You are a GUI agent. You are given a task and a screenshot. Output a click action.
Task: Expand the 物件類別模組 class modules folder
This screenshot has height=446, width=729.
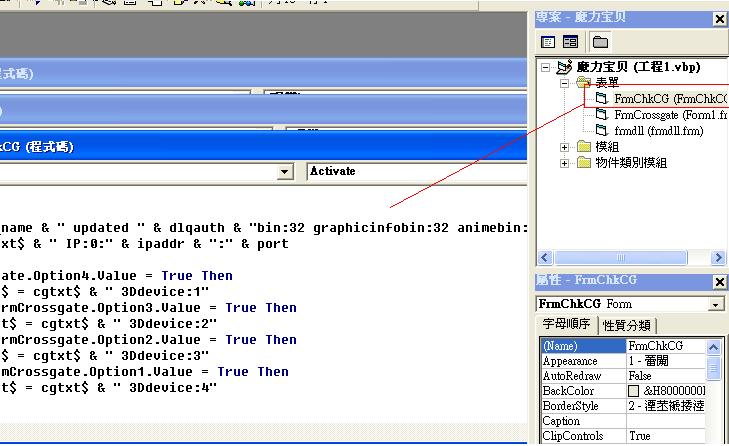564,164
